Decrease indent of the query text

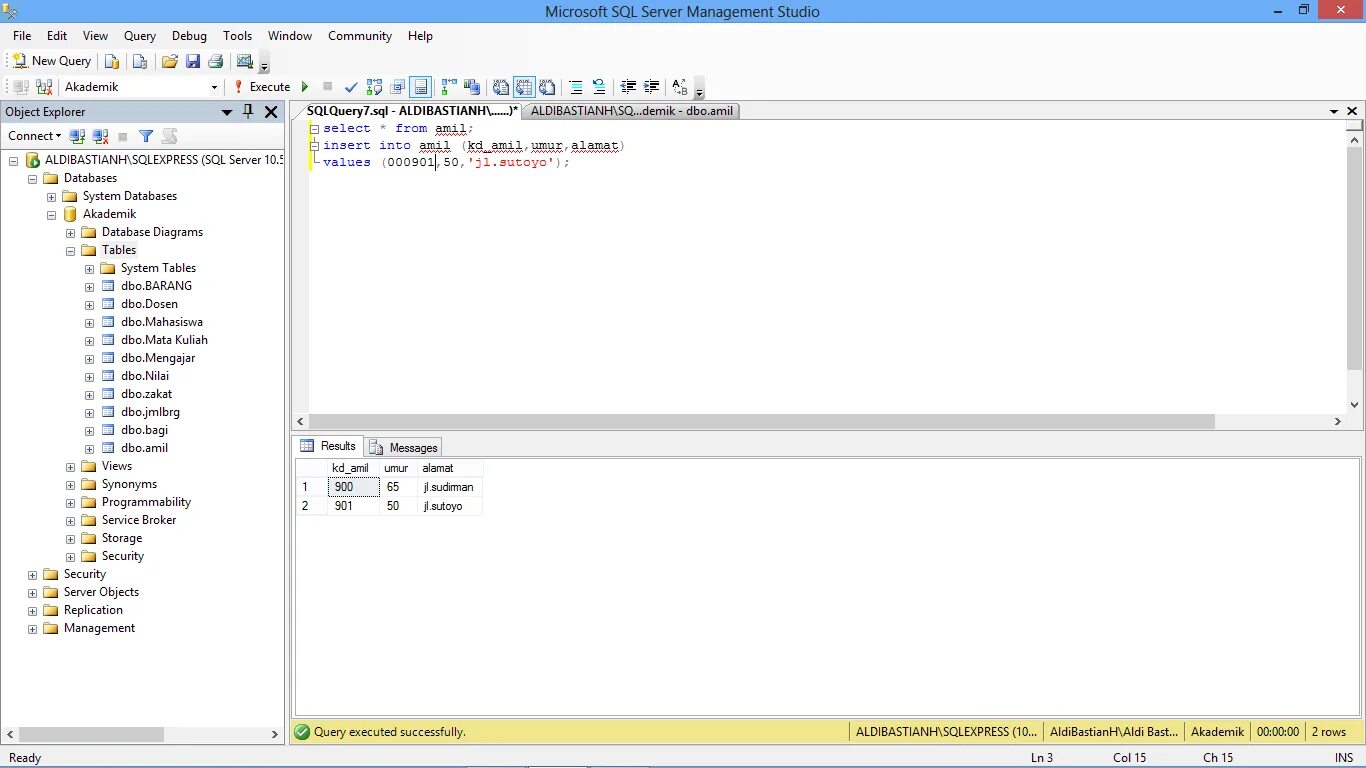click(x=628, y=87)
